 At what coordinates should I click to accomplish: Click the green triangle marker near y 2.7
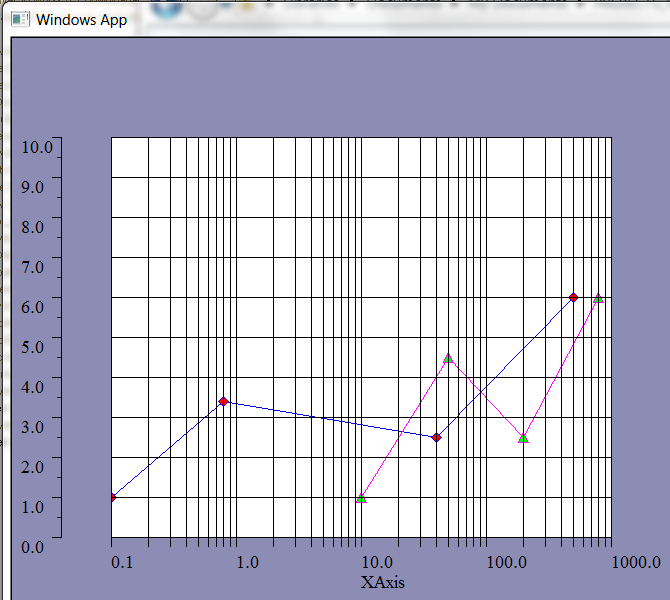point(523,438)
